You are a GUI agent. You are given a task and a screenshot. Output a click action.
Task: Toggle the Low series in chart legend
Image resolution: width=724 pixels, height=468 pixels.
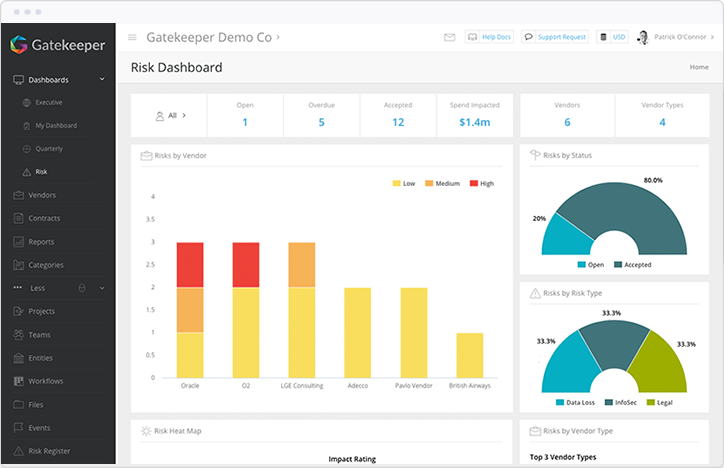pyautogui.click(x=404, y=184)
